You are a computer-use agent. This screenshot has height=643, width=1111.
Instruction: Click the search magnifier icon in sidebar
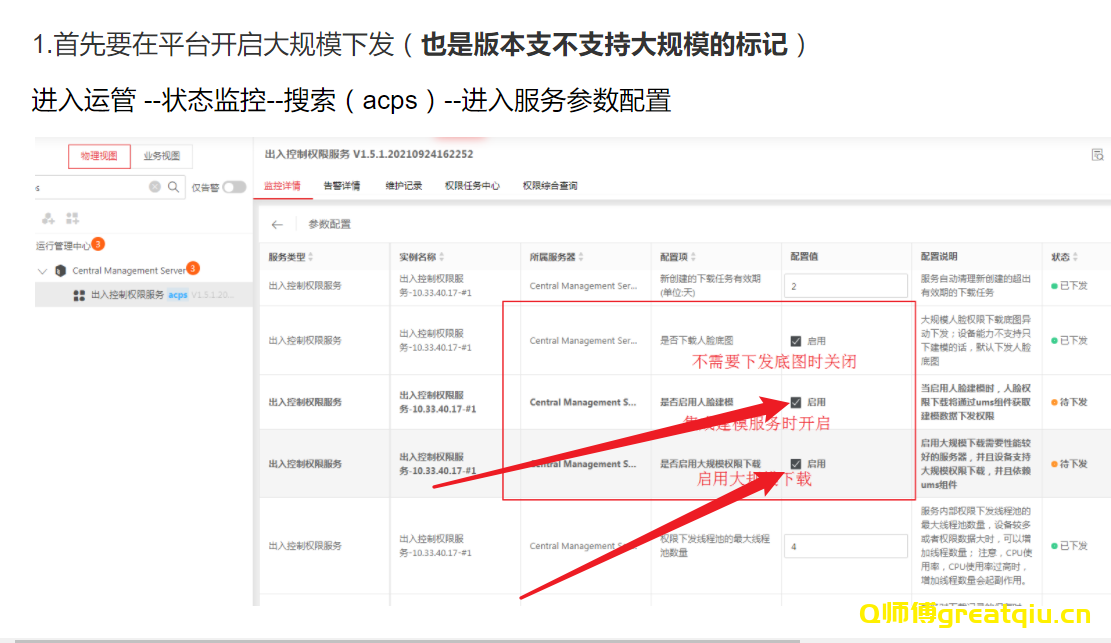tap(174, 187)
